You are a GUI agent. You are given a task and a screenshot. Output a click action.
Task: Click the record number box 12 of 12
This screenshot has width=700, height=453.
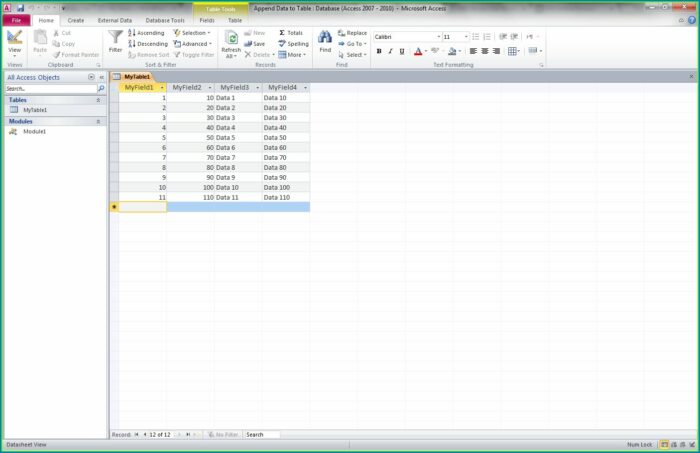tap(160, 434)
